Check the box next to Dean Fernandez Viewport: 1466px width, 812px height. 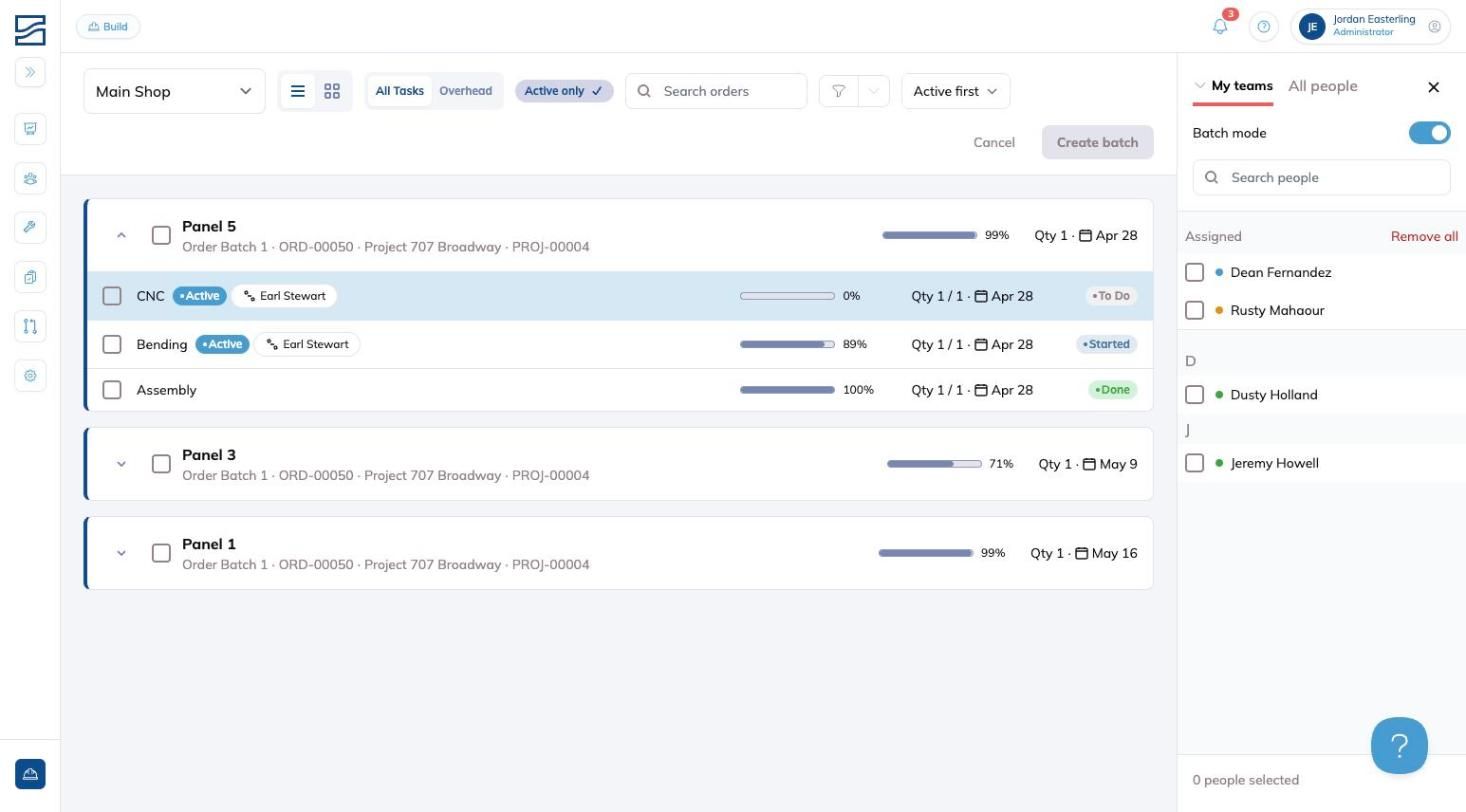[1194, 272]
